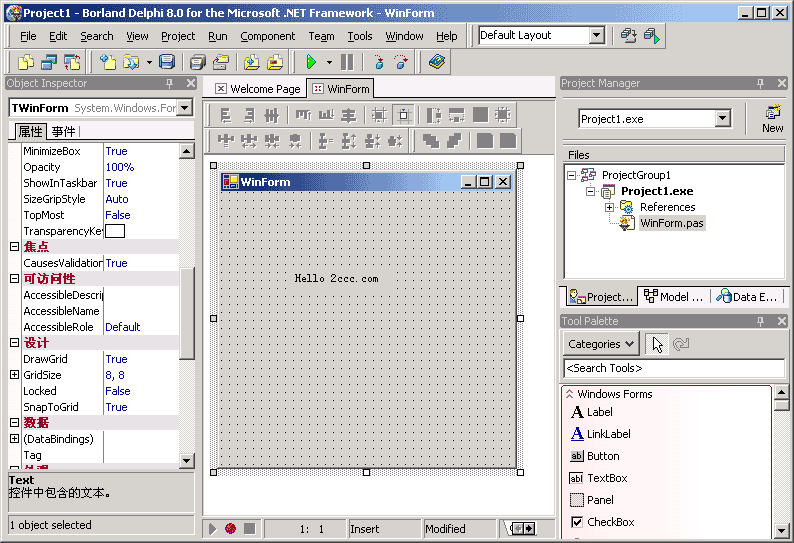Open the File menu

[28, 36]
